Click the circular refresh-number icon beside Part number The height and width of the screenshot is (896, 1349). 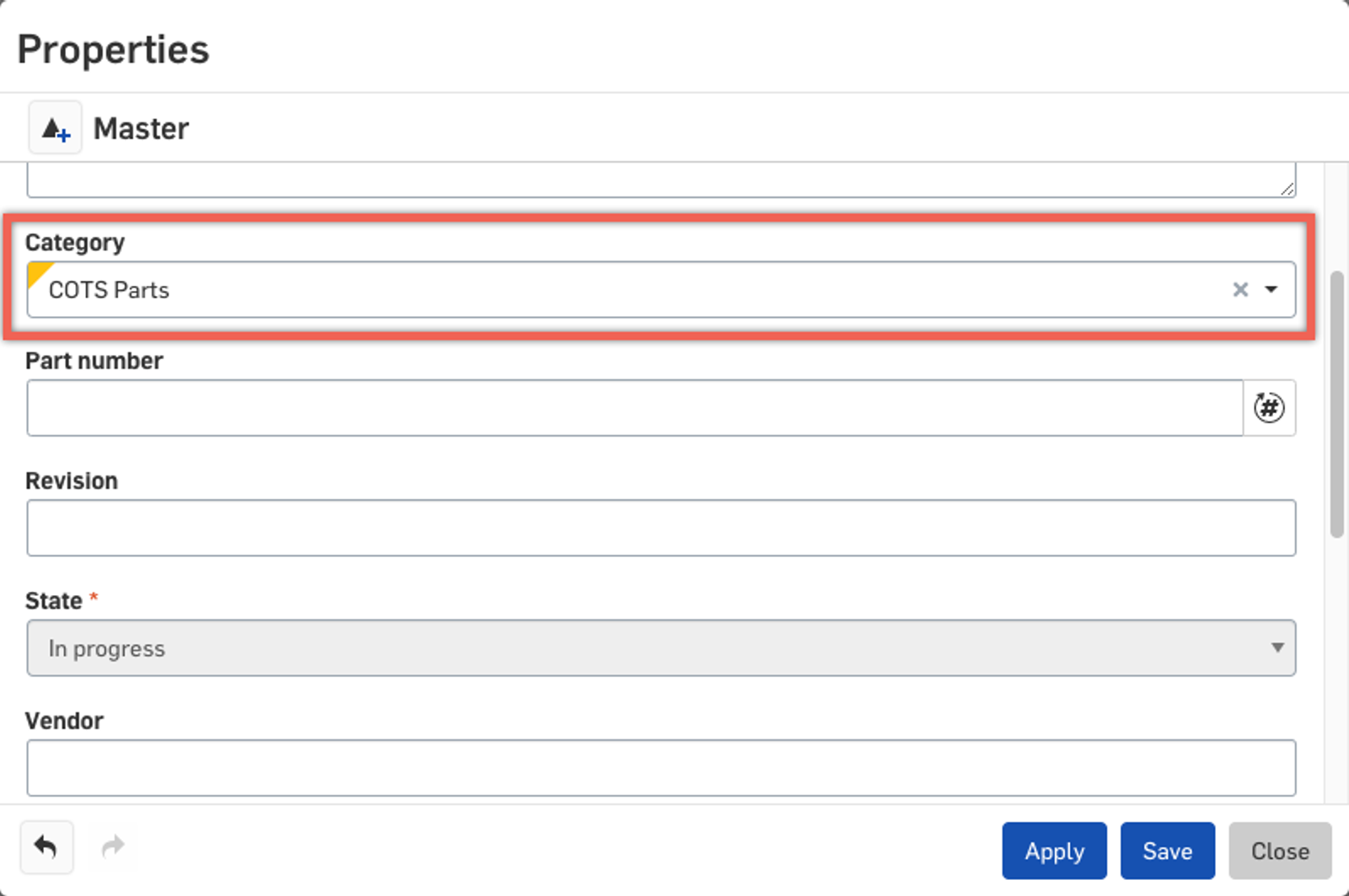click(1269, 408)
